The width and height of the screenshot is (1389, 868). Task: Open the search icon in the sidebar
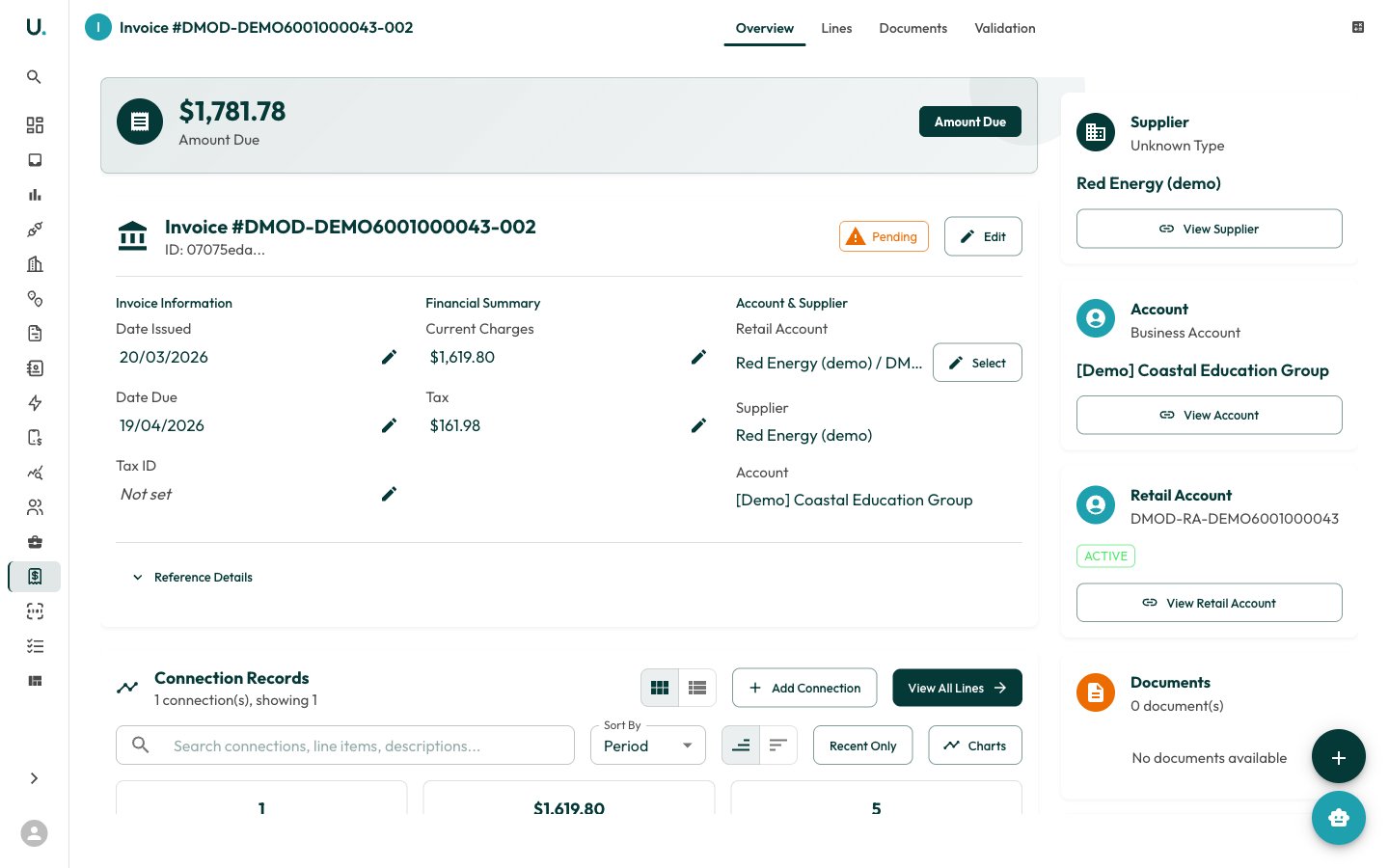click(x=34, y=77)
